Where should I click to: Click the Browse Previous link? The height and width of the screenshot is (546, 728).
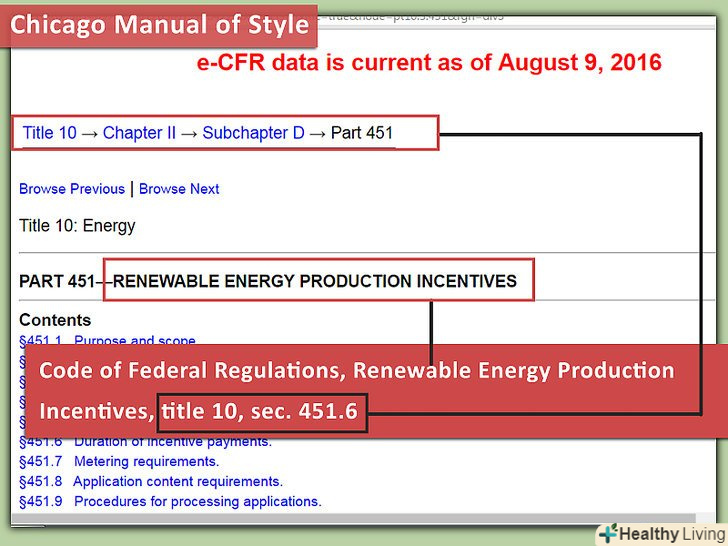click(72, 189)
